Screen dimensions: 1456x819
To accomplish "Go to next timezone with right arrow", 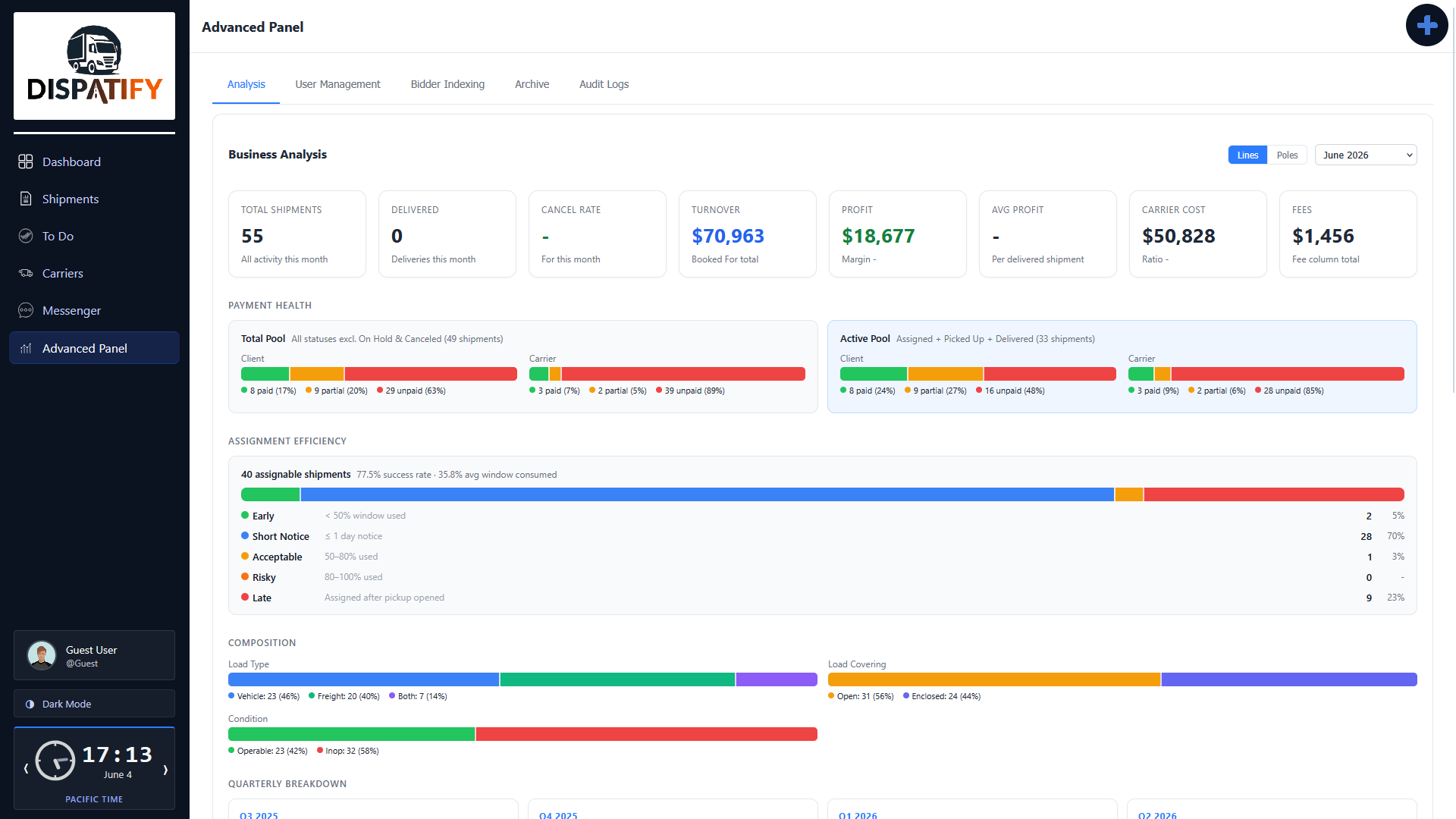I will (x=165, y=770).
